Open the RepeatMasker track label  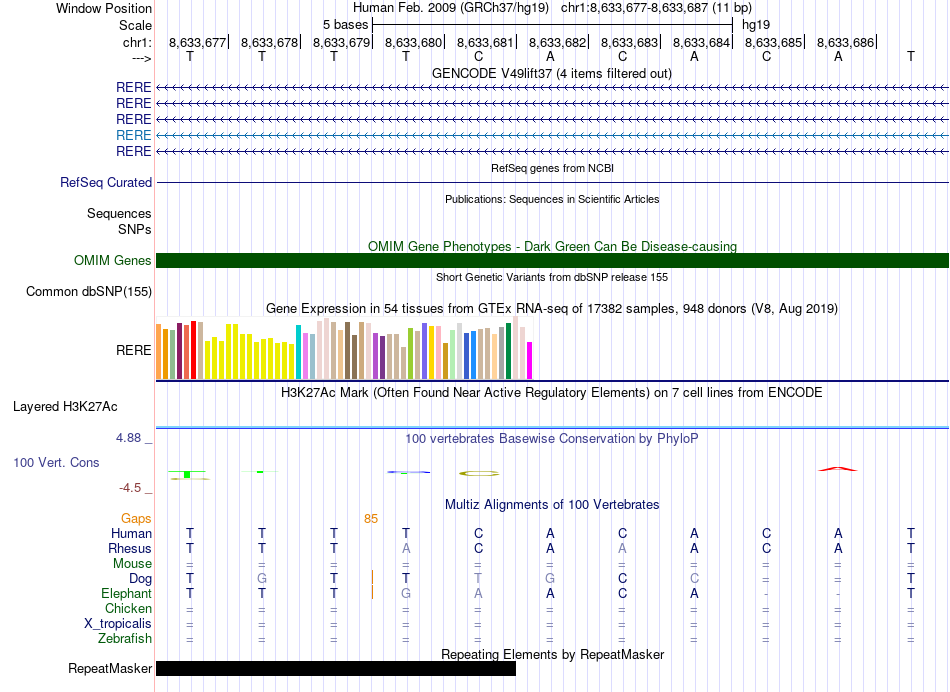[x=110, y=668]
